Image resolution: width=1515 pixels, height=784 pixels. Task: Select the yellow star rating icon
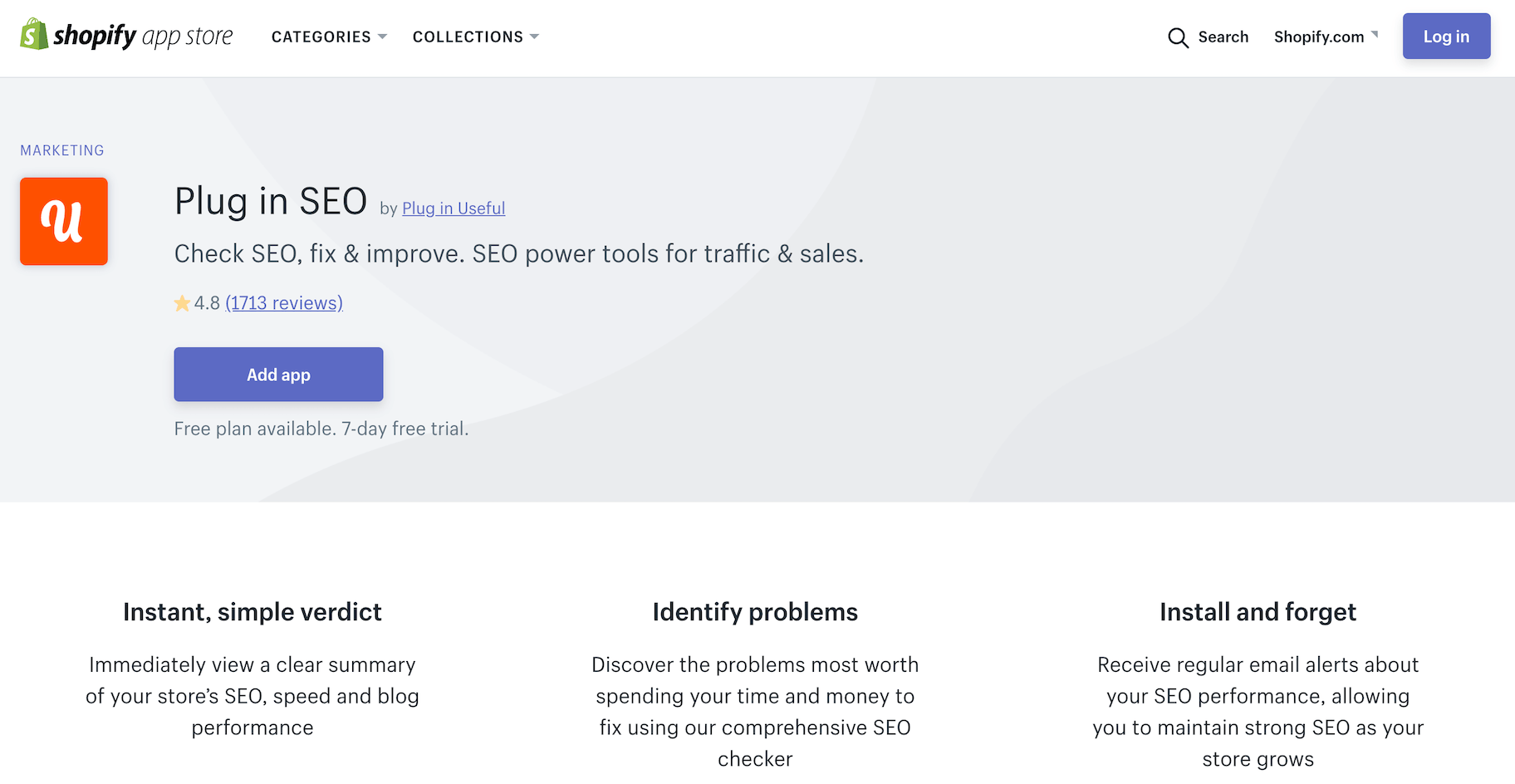click(181, 302)
